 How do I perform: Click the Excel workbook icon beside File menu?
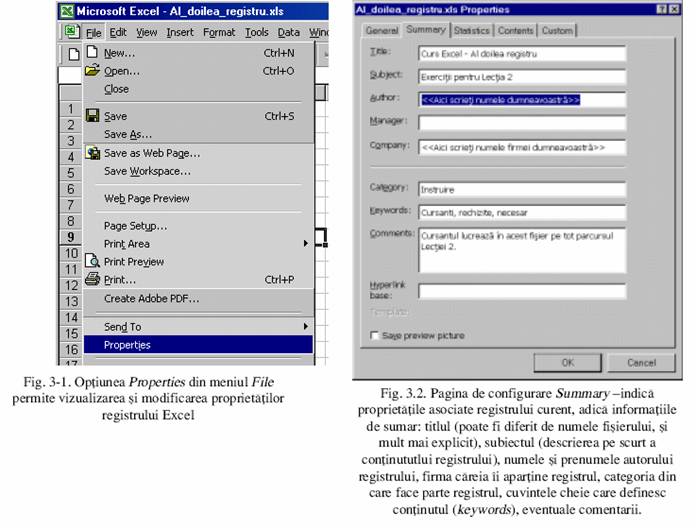pyautogui.click(x=71, y=32)
